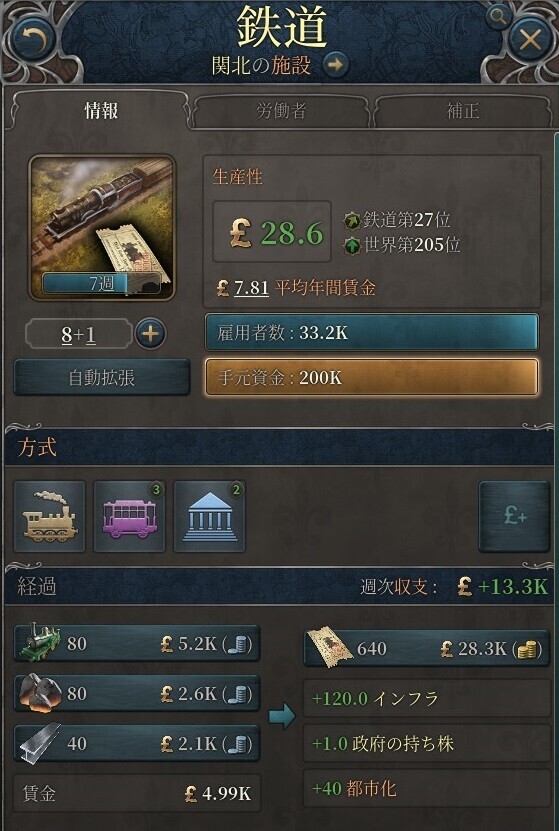Viewport: 559px width, 831px height.
Task: Click the engines input row showing 80
Action: pyautogui.click(x=137, y=643)
